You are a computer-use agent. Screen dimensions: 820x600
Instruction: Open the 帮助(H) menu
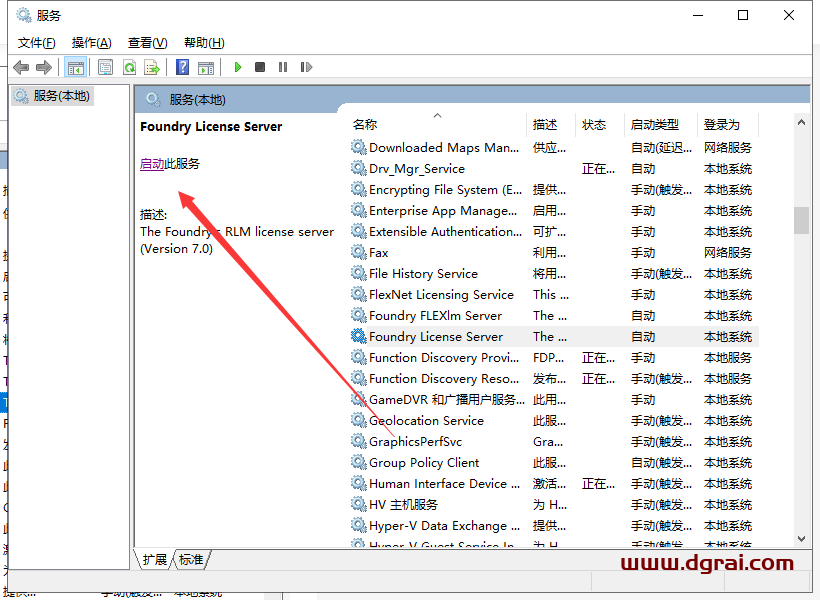204,43
